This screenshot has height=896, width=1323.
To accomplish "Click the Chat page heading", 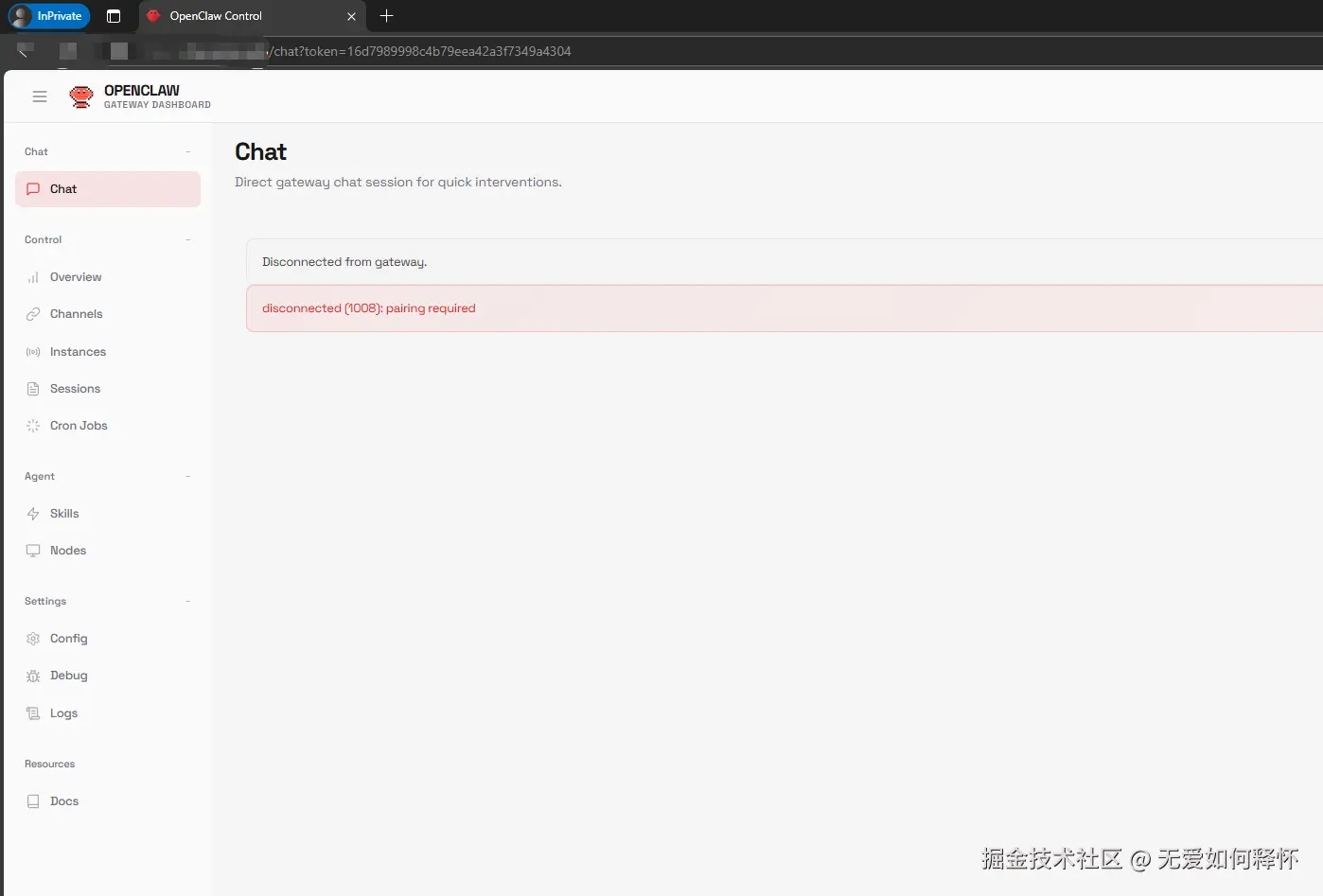I will click(260, 152).
